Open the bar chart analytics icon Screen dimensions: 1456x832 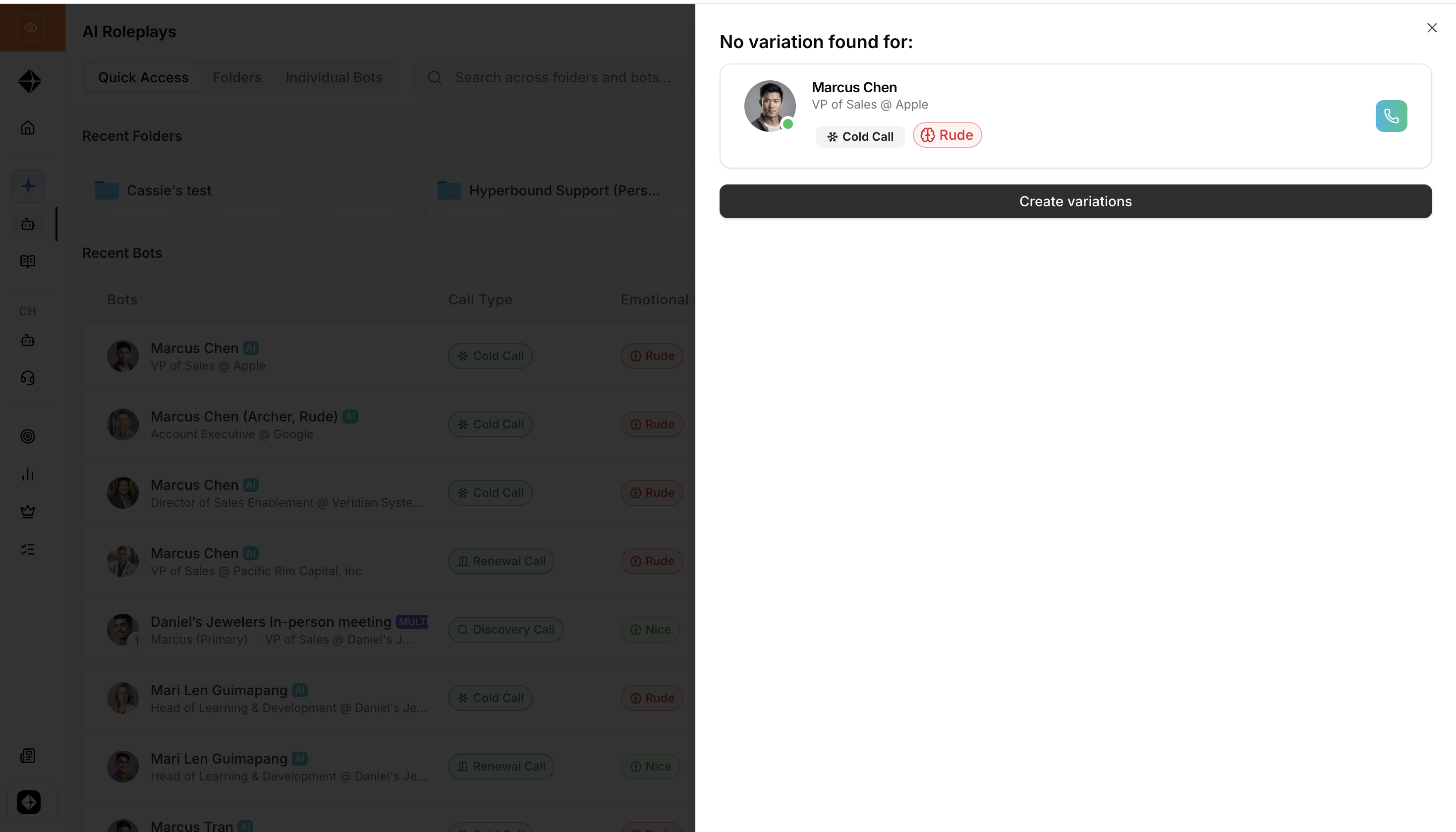tap(27, 474)
